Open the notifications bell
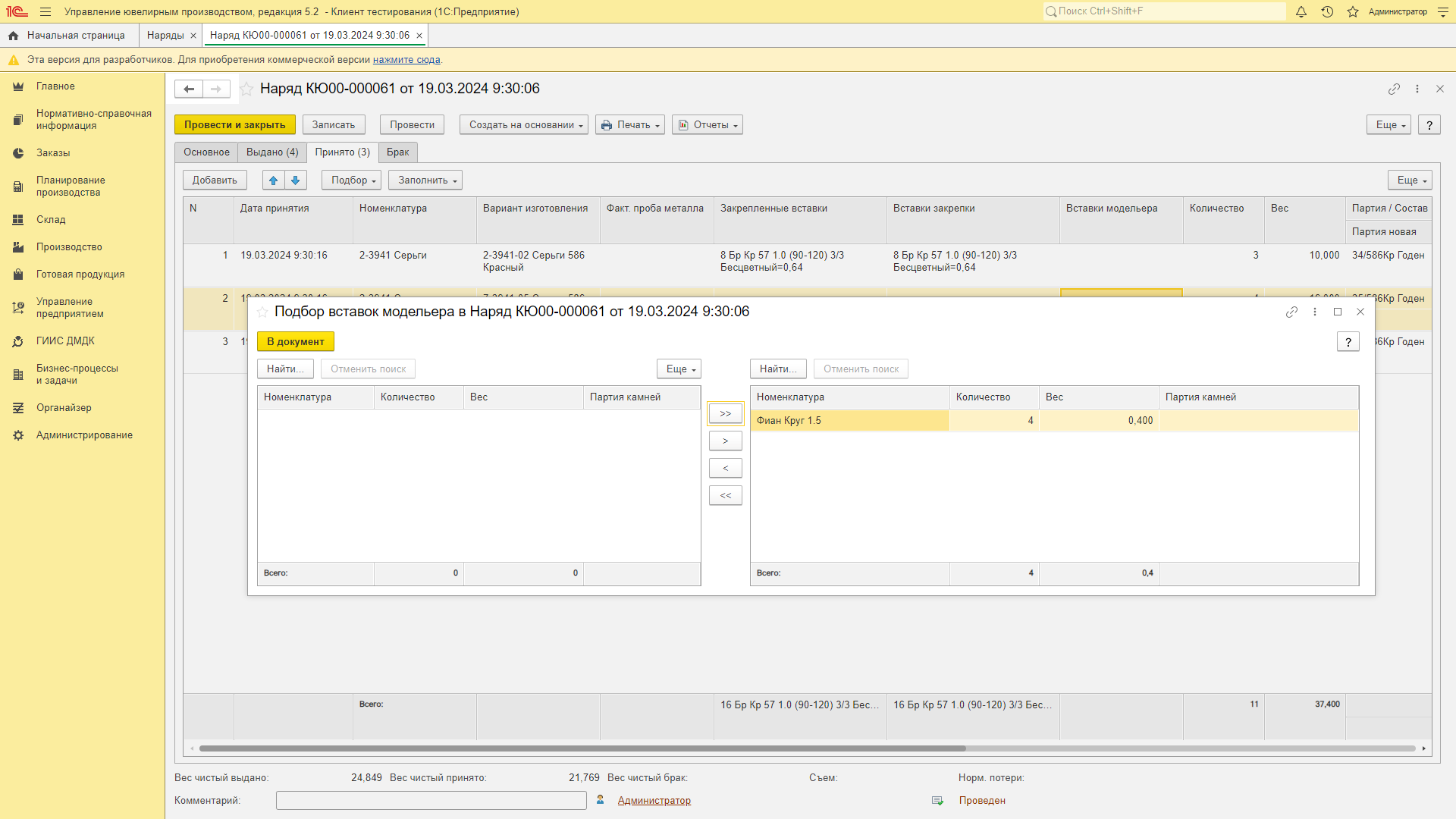Viewport: 1456px width, 819px height. click(1301, 12)
